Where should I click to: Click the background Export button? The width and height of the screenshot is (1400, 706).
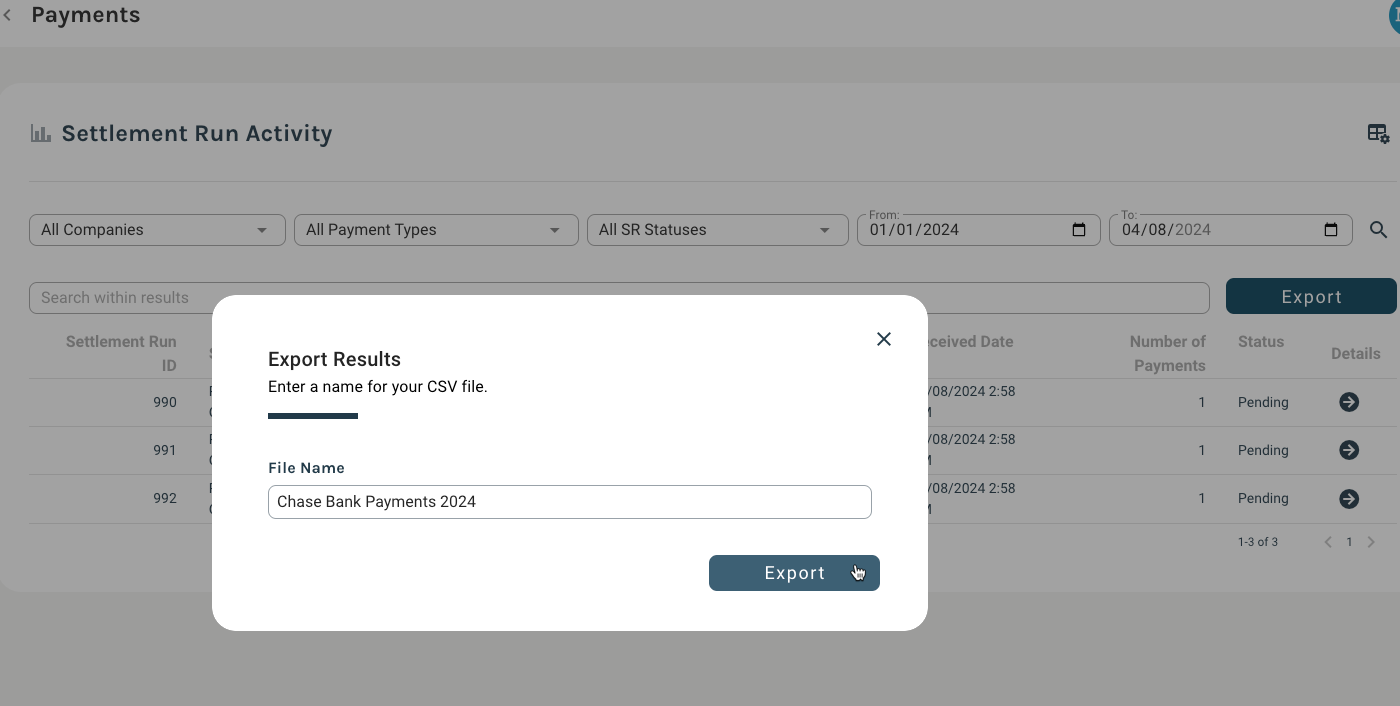coord(1310,297)
